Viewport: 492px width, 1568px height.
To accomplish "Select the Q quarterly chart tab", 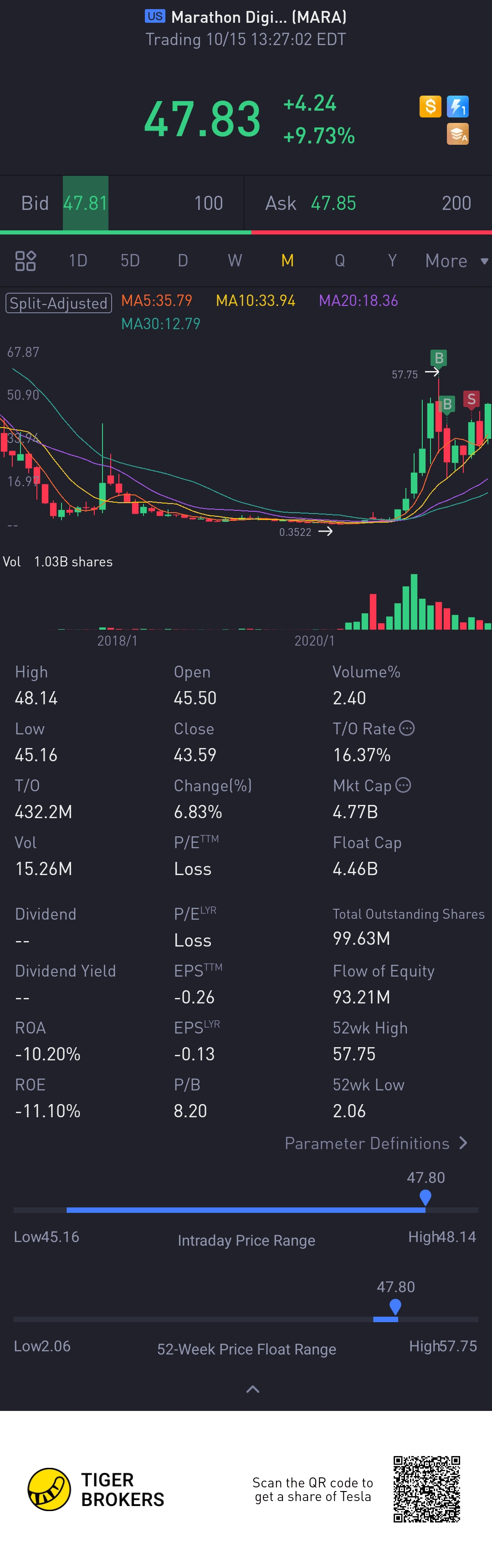I will click(x=340, y=260).
